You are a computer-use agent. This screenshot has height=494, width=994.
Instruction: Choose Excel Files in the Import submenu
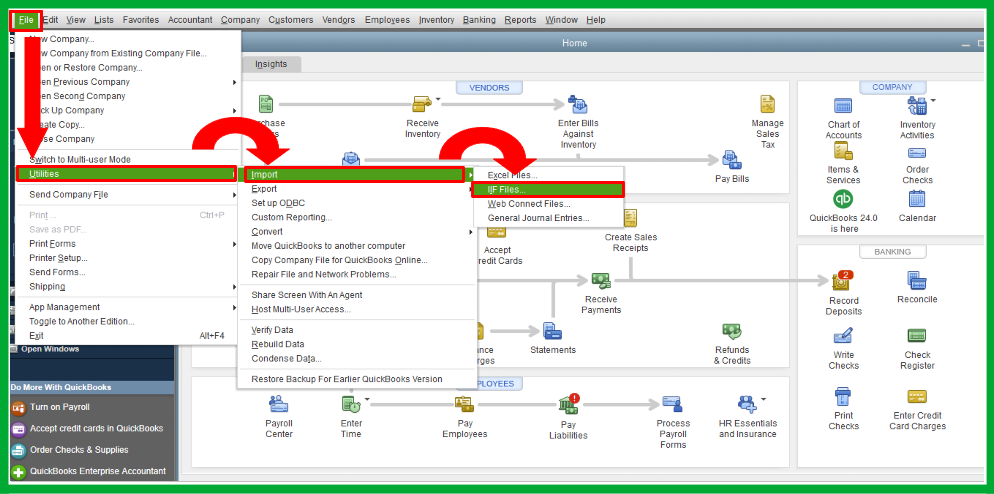point(512,175)
